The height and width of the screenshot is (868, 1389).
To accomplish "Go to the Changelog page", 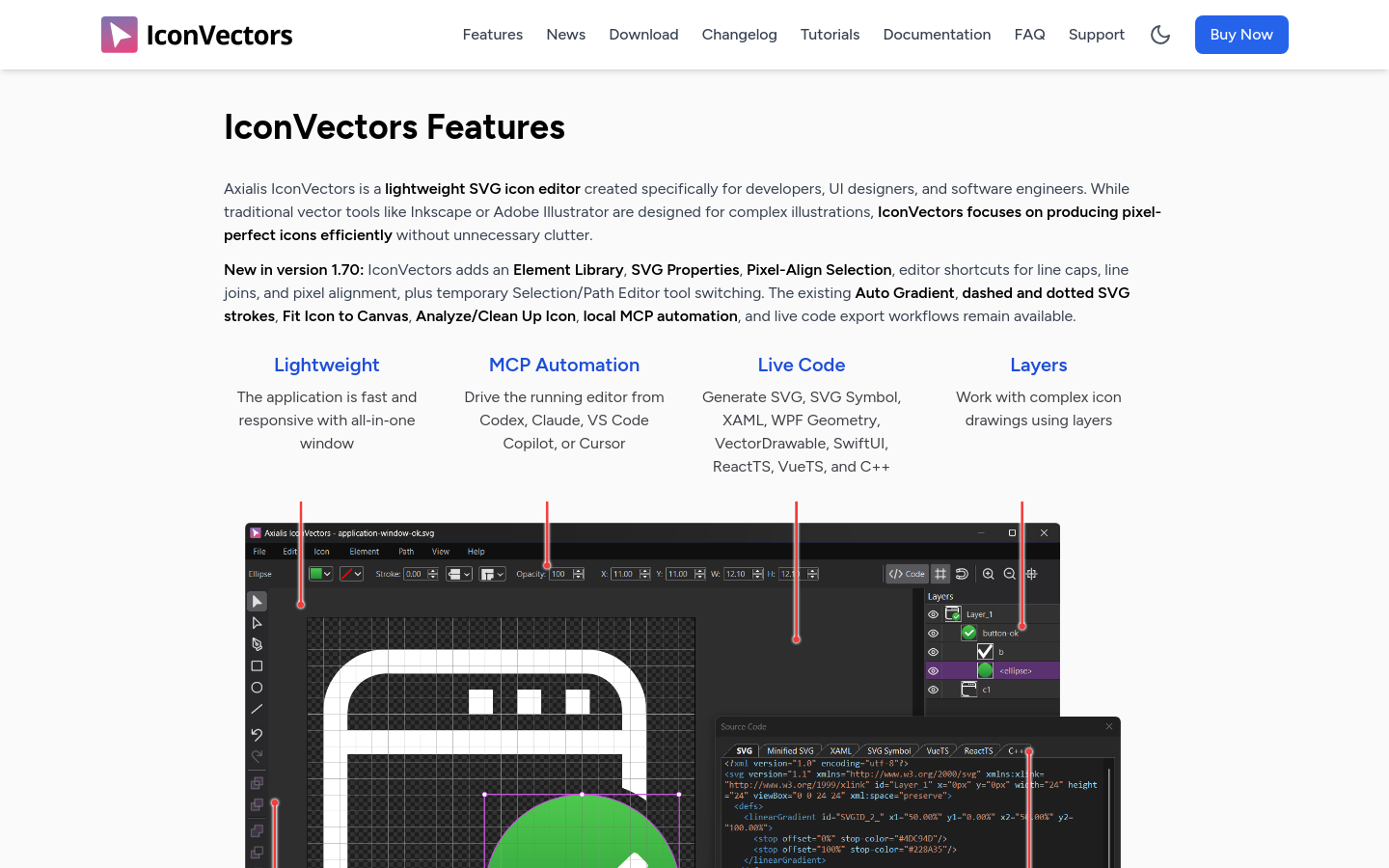I will pos(740,35).
